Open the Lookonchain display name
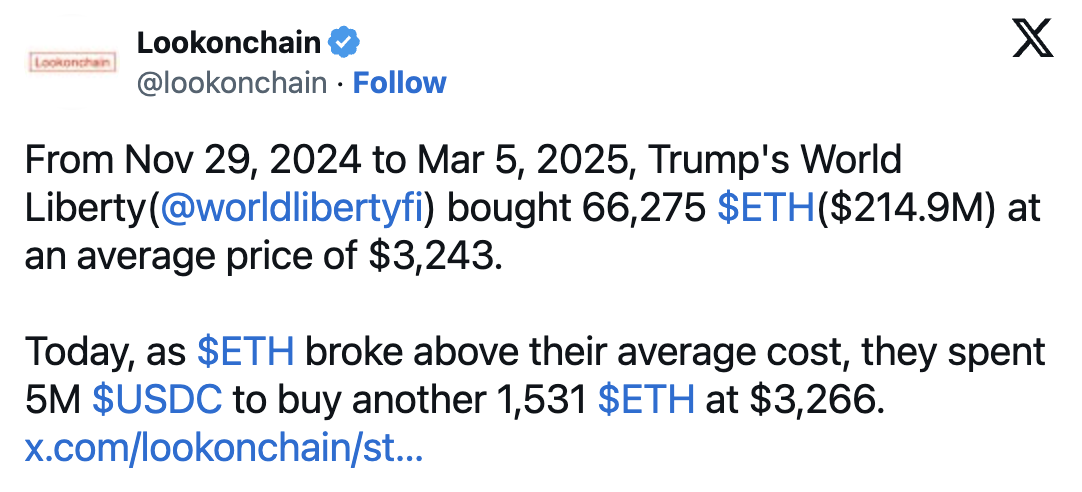 coord(229,43)
